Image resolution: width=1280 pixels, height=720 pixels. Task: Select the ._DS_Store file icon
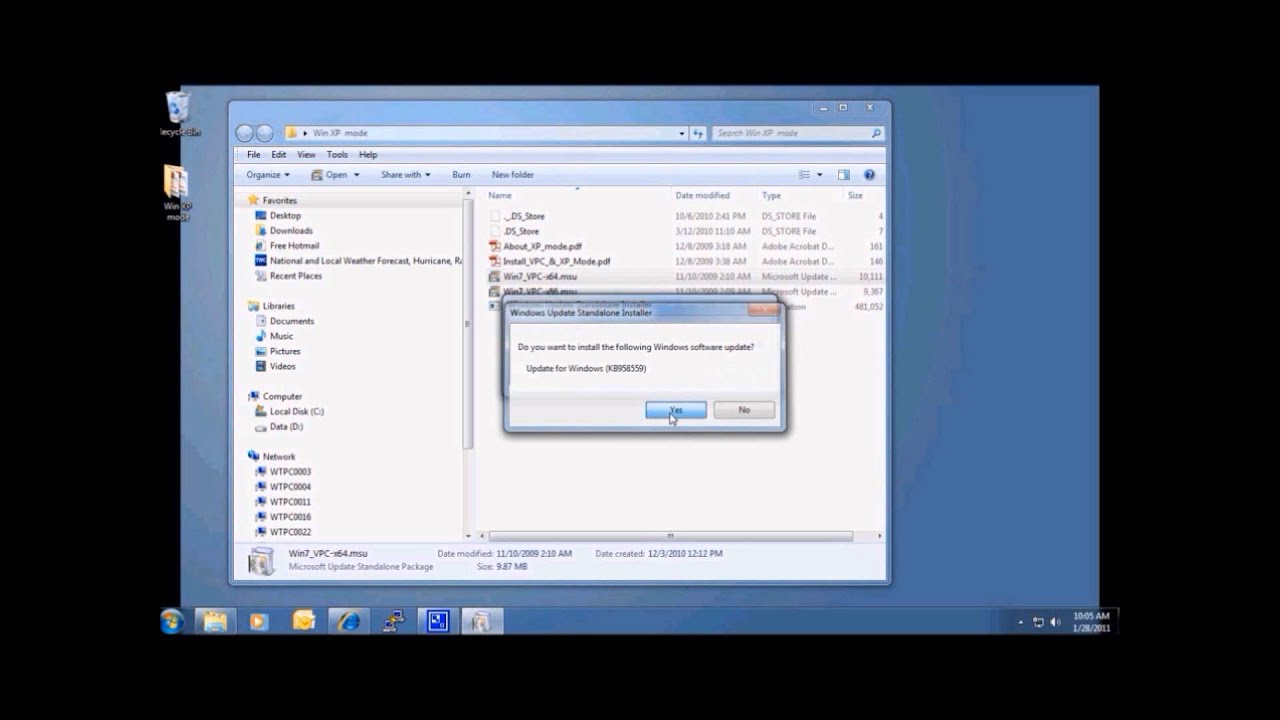[x=495, y=216]
